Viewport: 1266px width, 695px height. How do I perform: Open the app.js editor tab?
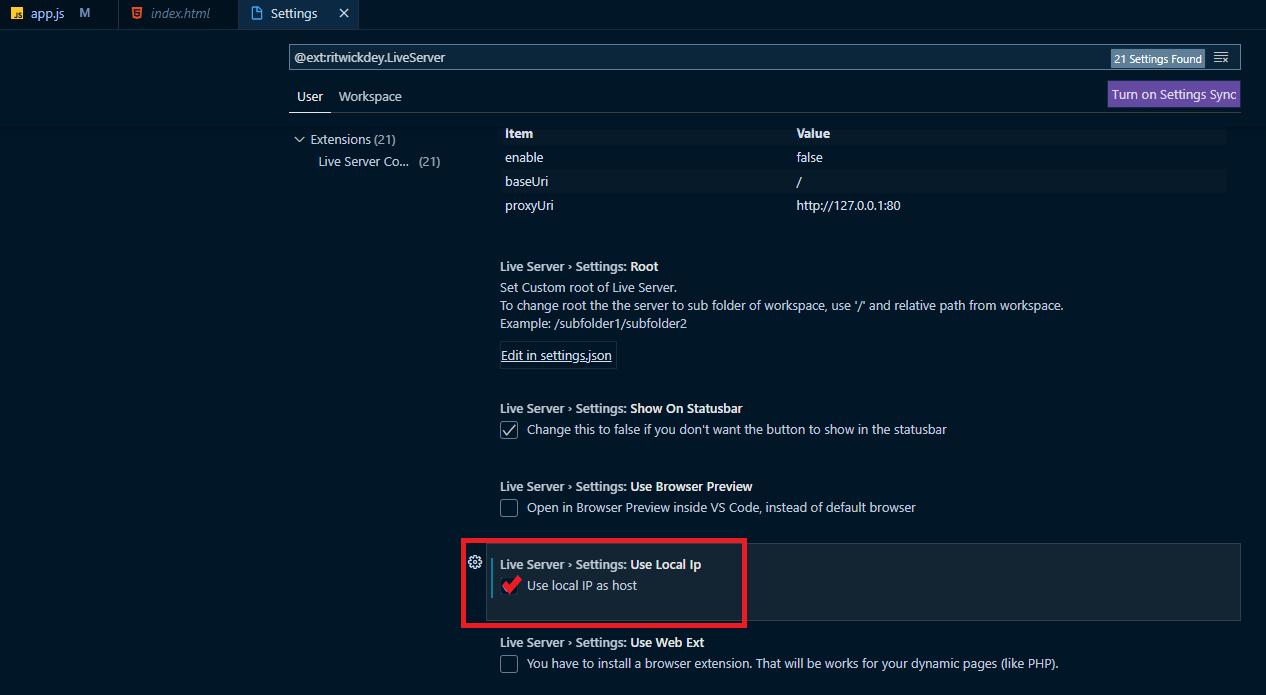pos(57,14)
